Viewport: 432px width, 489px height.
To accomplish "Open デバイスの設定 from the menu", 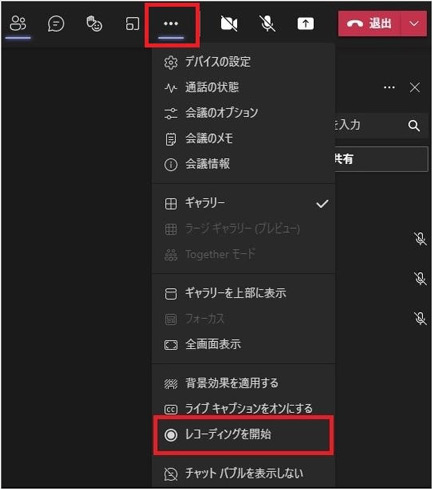I will point(243,62).
